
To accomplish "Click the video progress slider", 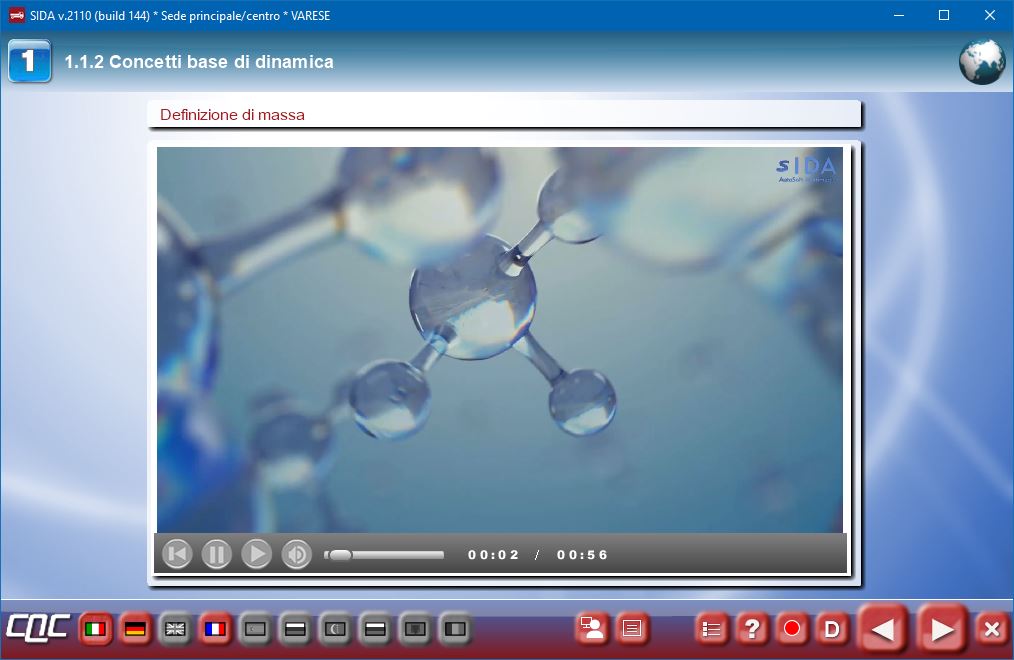I will click(385, 554).
